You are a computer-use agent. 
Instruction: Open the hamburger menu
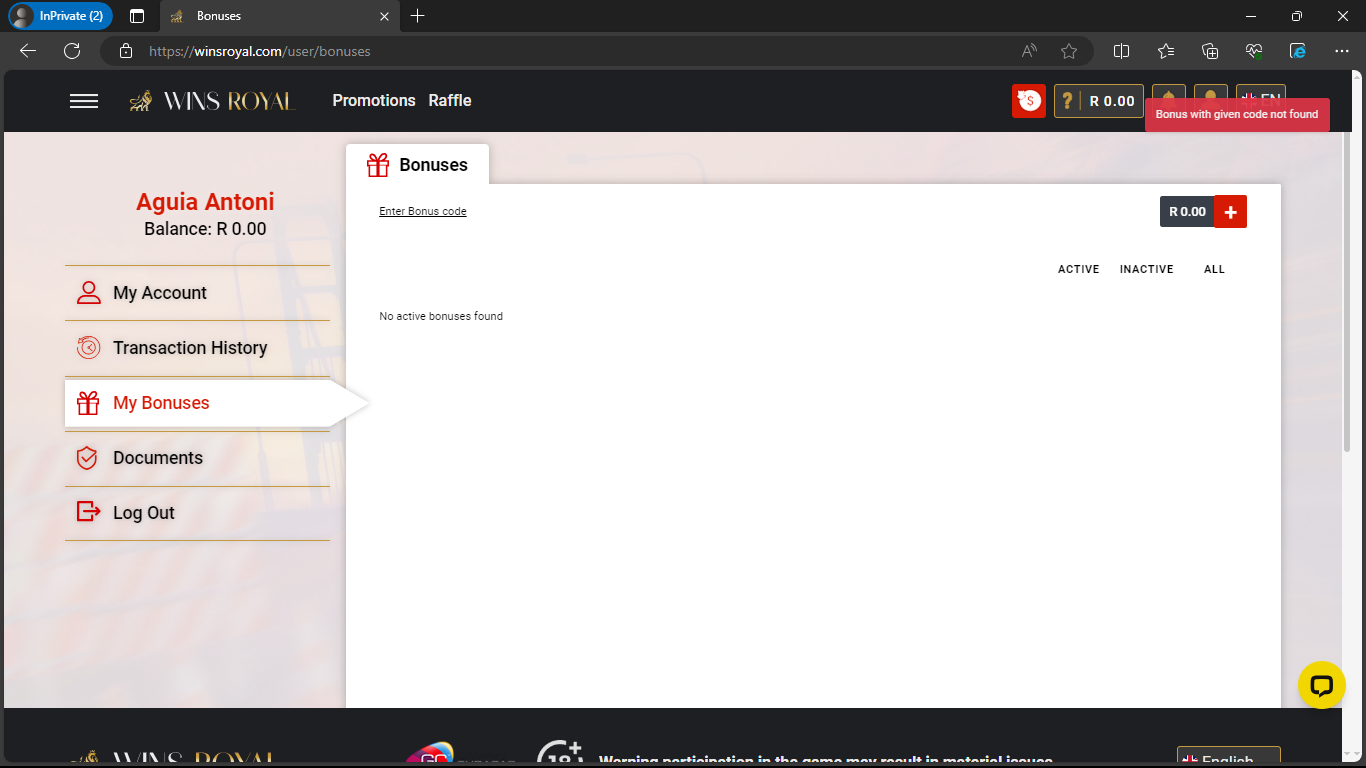coord(84,101)
